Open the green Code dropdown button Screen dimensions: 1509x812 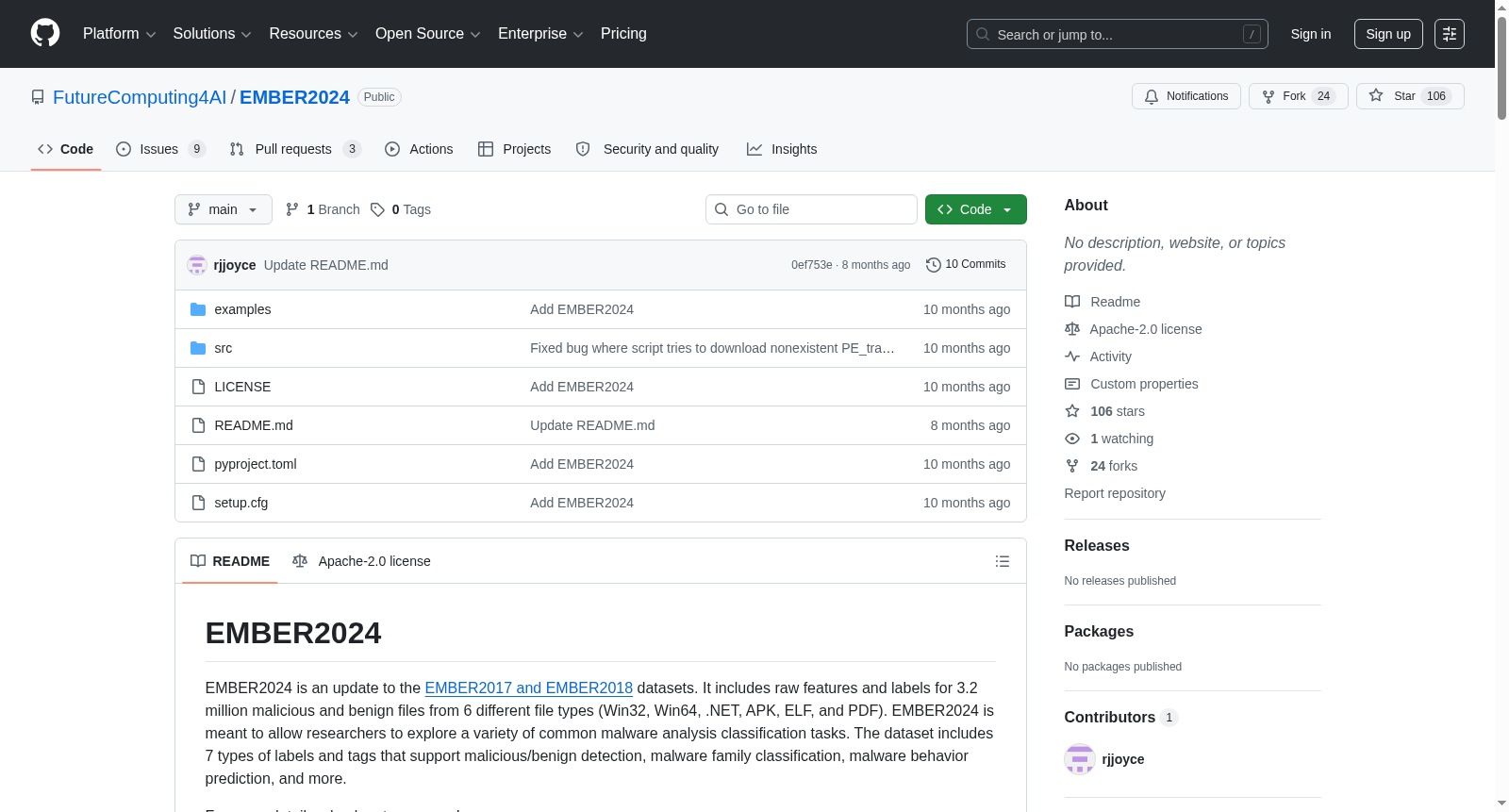tap(976, 209)
